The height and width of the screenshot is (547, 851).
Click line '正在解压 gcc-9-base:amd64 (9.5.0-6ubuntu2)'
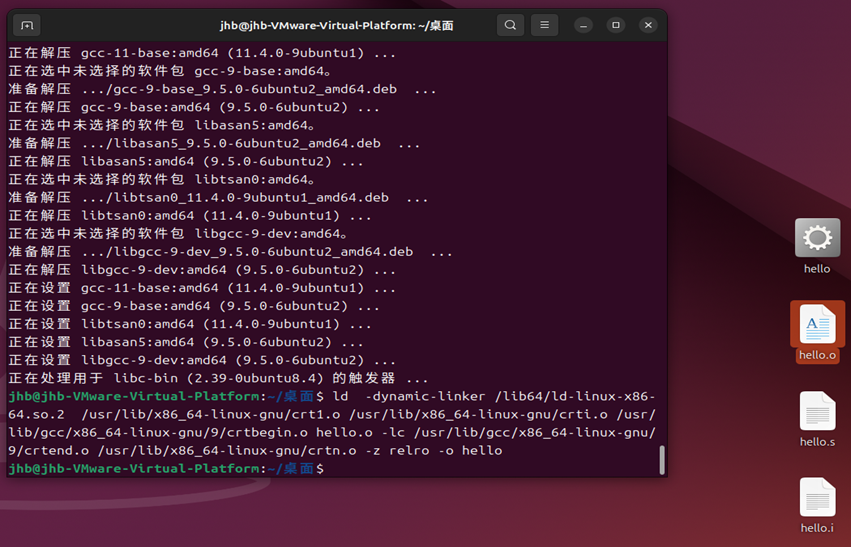point(194,107)
